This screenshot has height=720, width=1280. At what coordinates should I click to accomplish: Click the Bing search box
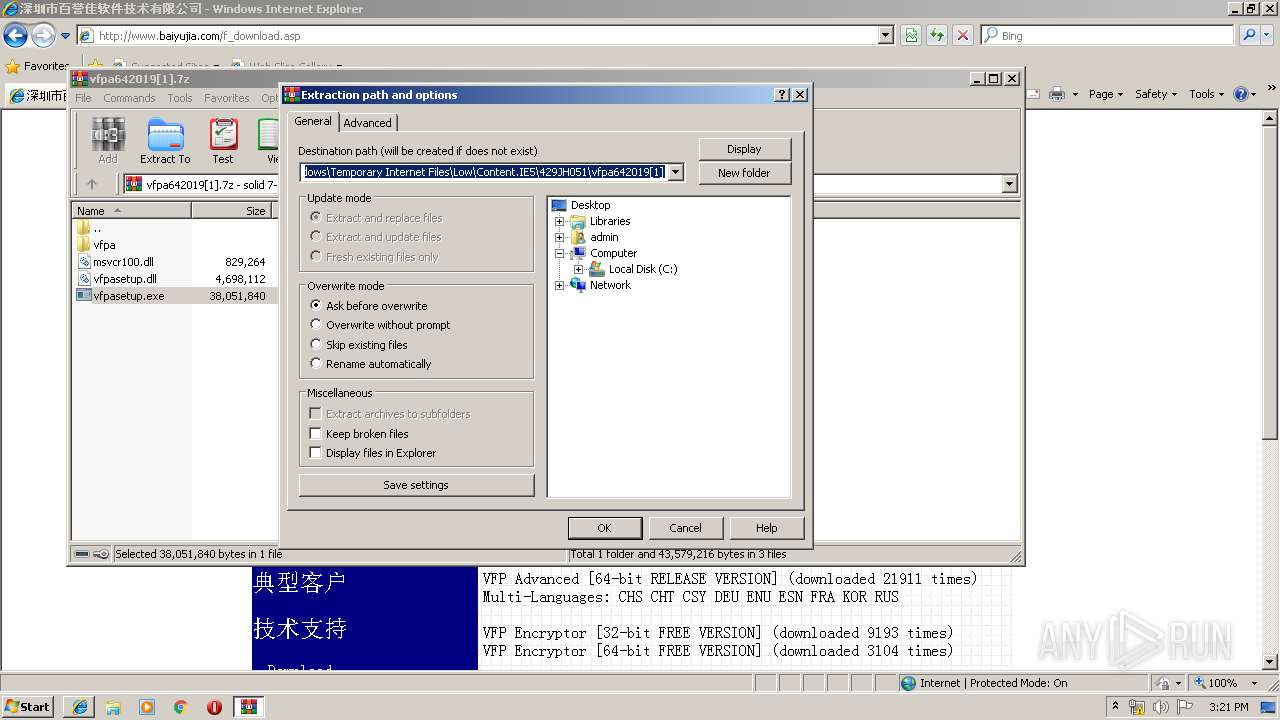pos(1108,35)
